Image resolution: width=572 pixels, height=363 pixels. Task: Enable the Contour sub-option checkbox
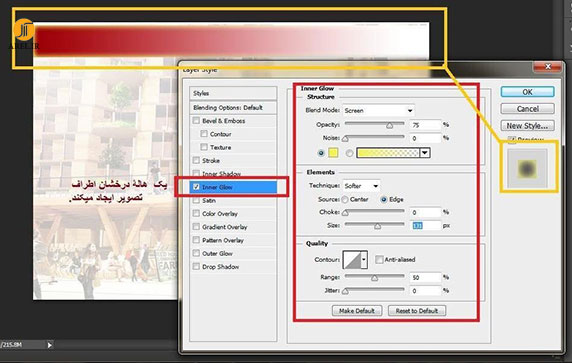[204, 134]
